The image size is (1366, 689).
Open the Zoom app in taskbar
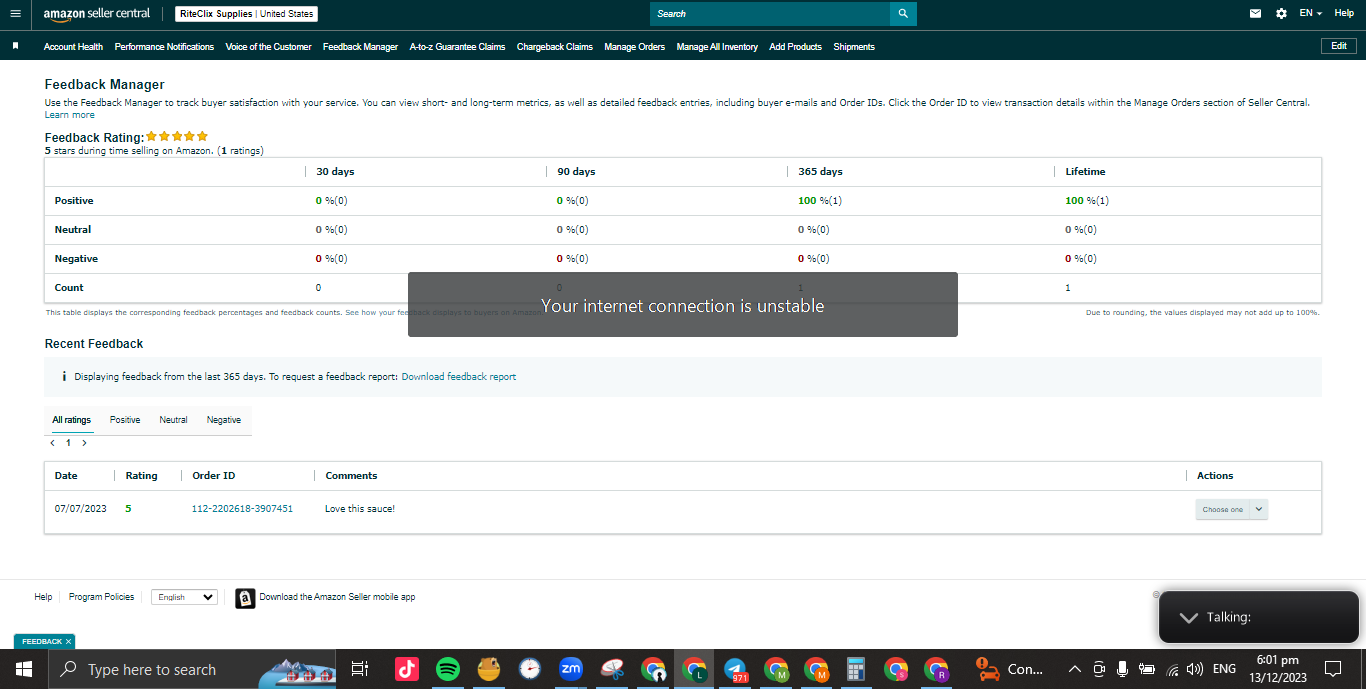pos(571,669)
